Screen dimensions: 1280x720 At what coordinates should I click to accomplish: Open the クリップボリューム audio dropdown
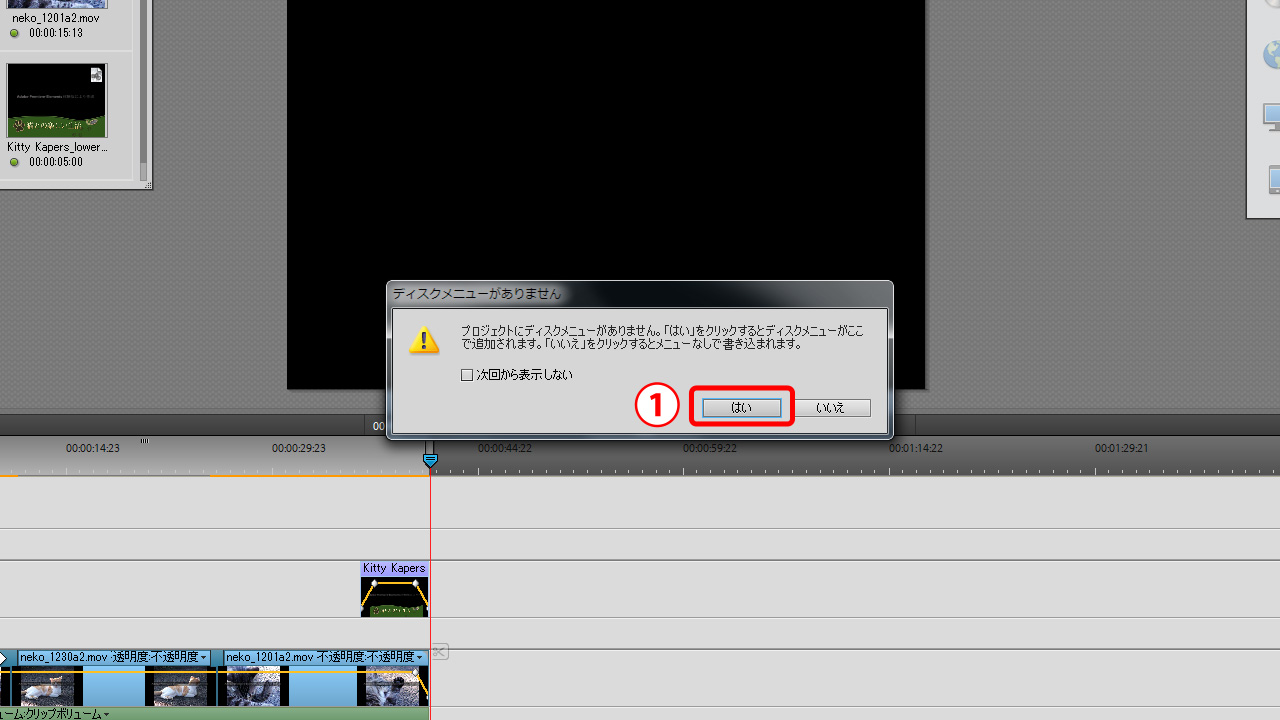point(106,714)
